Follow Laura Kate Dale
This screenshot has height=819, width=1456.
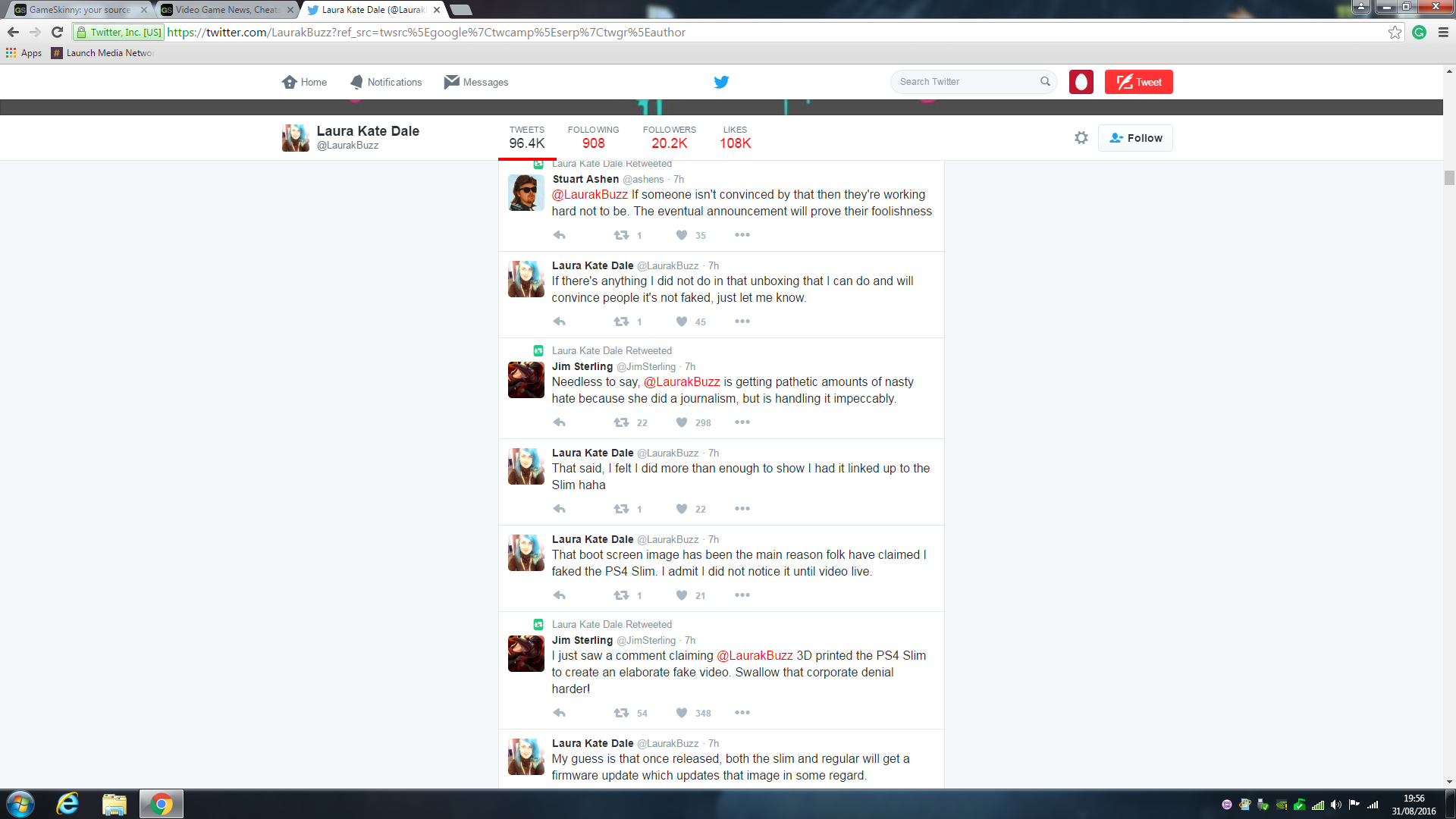pos(1135,138)
